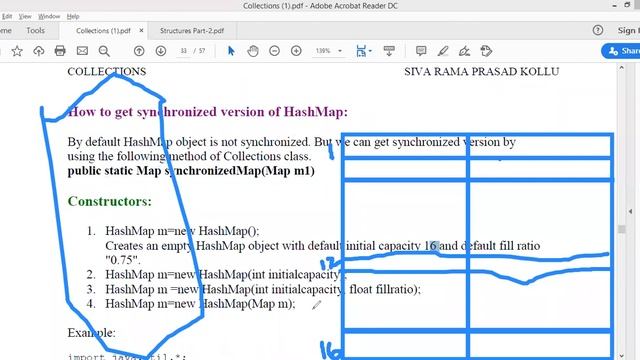
Task: Click the vertical scrollbar thumb
Action: [x=621, y=229]
